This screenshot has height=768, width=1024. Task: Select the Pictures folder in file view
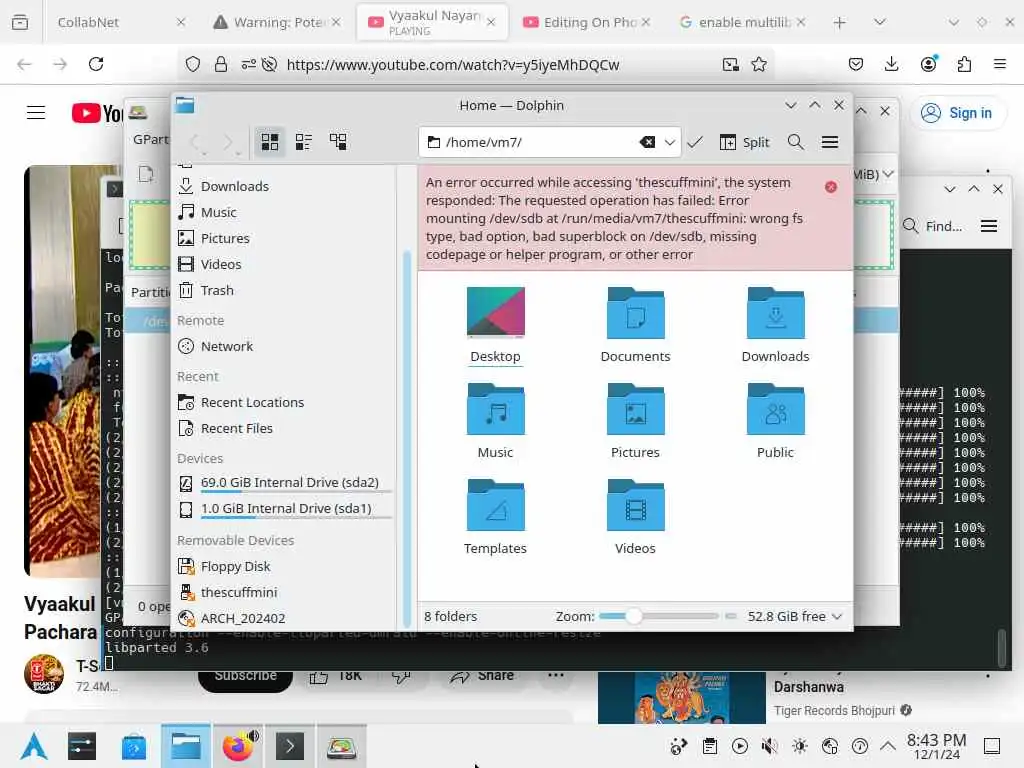coord(635,421)
